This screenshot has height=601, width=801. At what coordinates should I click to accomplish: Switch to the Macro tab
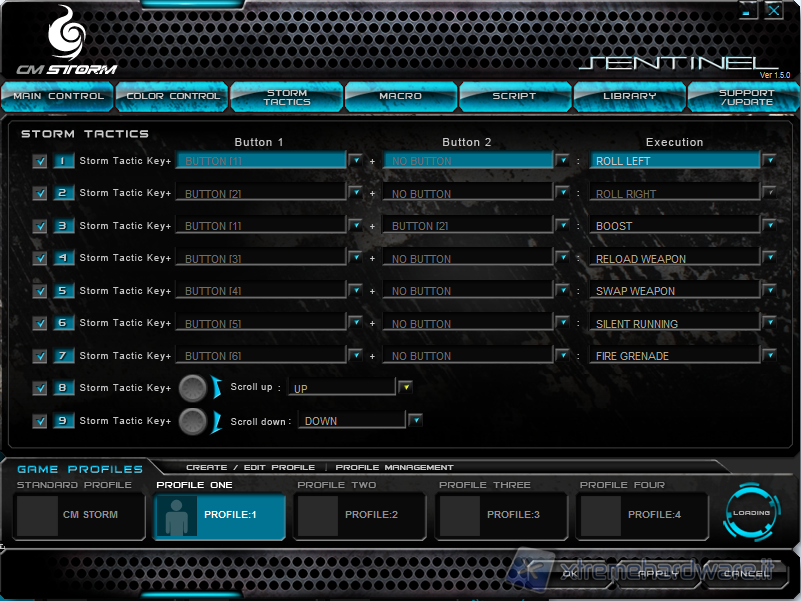click(400, 96)
